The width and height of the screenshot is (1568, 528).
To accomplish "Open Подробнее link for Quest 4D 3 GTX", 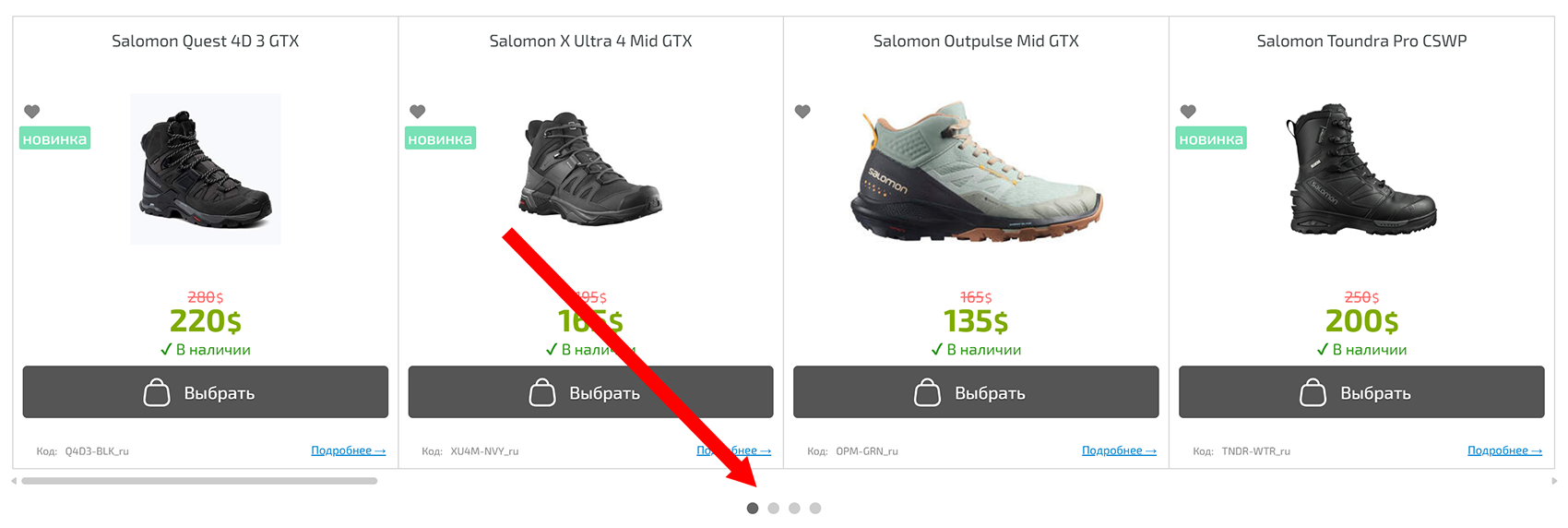I will tap(348, 450).
